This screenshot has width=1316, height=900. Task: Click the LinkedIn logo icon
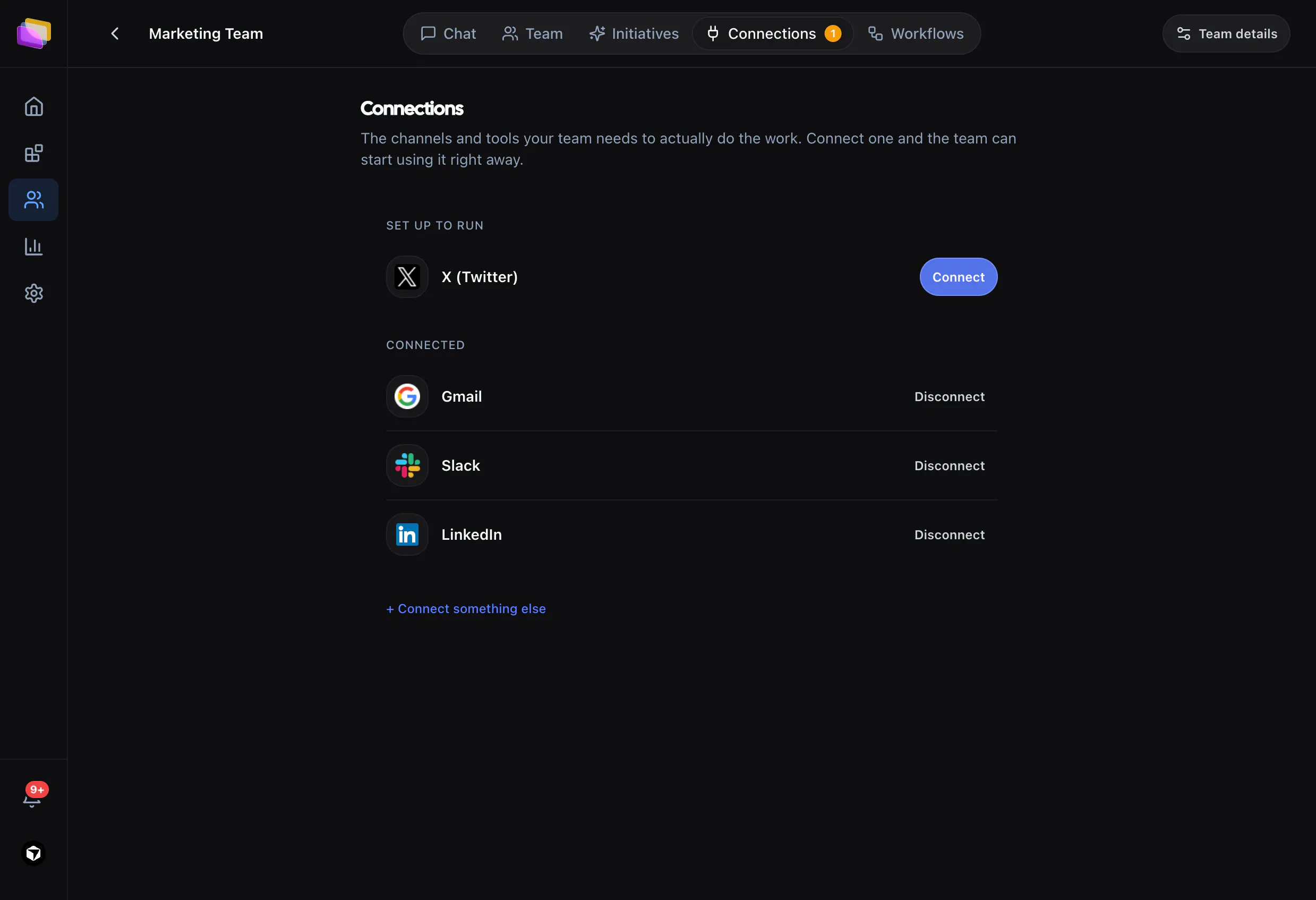click(407, 534)
